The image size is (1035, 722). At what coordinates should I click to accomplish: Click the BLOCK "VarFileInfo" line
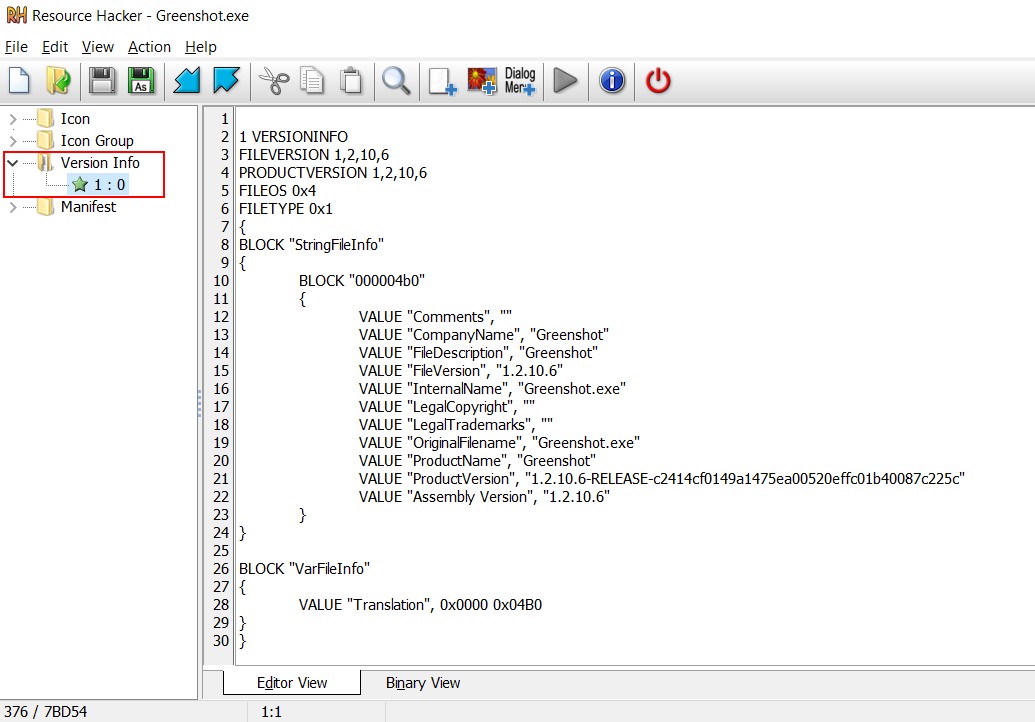point(304,569)
